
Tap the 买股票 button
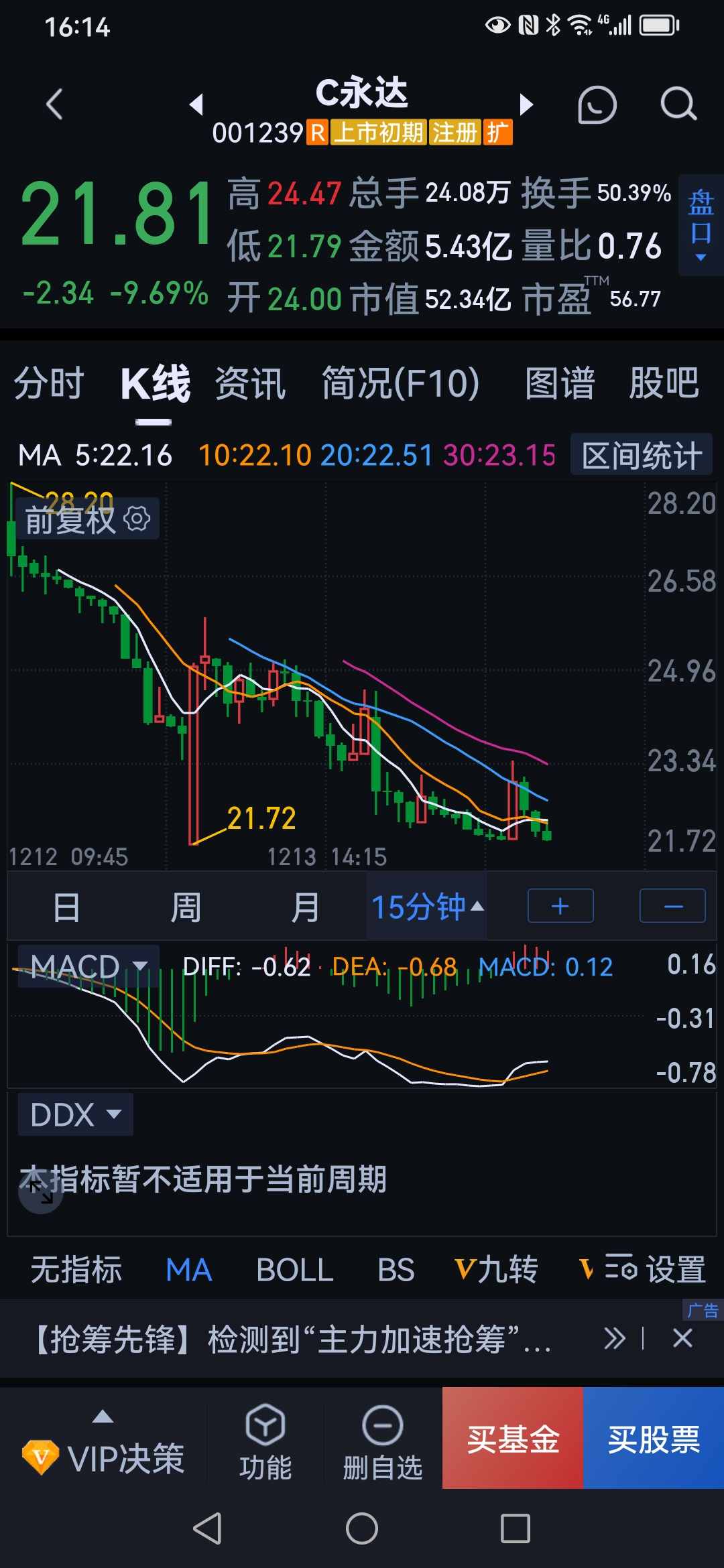(x=654, y=1438)
